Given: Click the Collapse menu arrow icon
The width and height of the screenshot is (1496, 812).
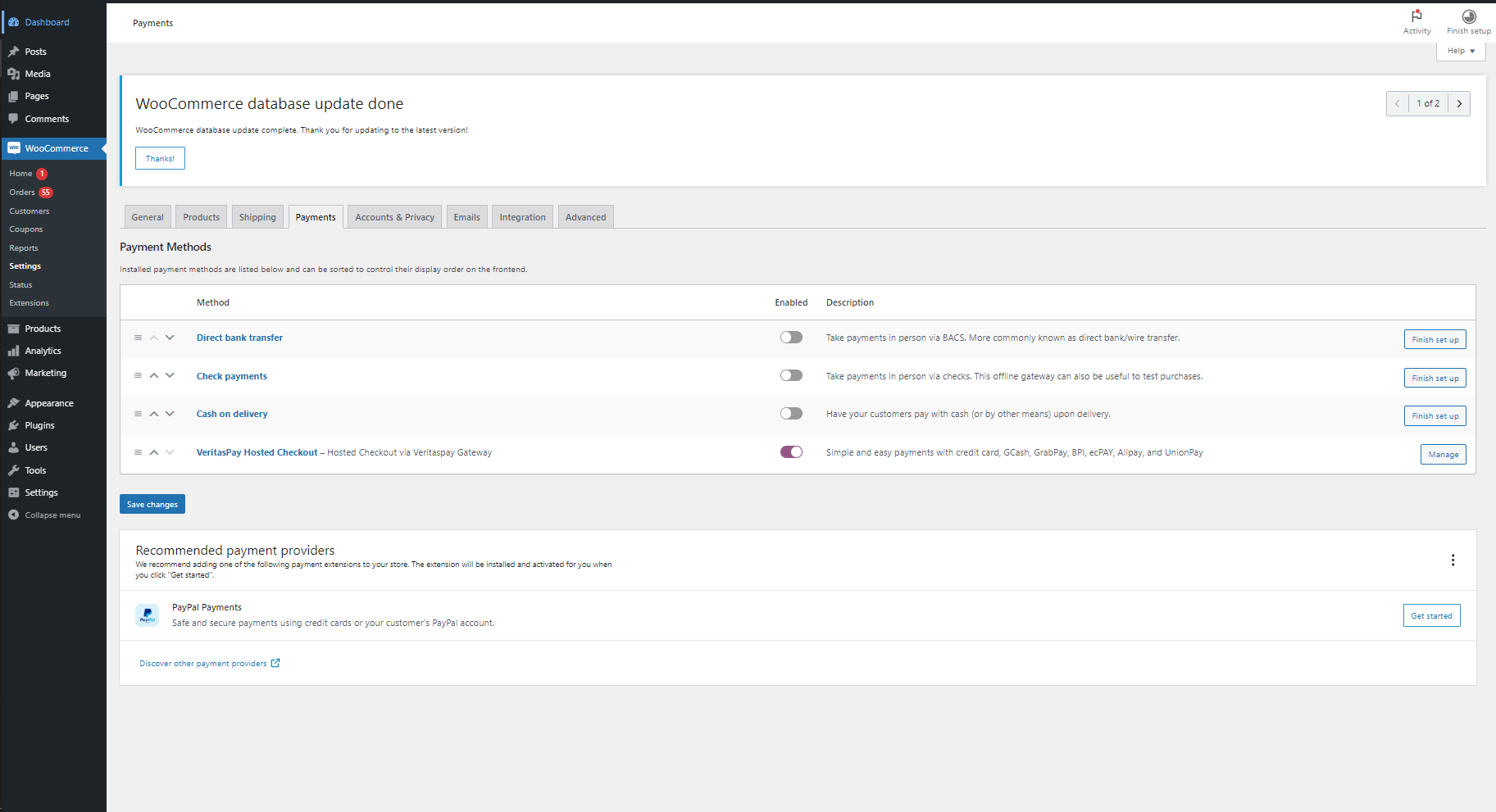Looking at the screenshot, I should click(13, 515).
